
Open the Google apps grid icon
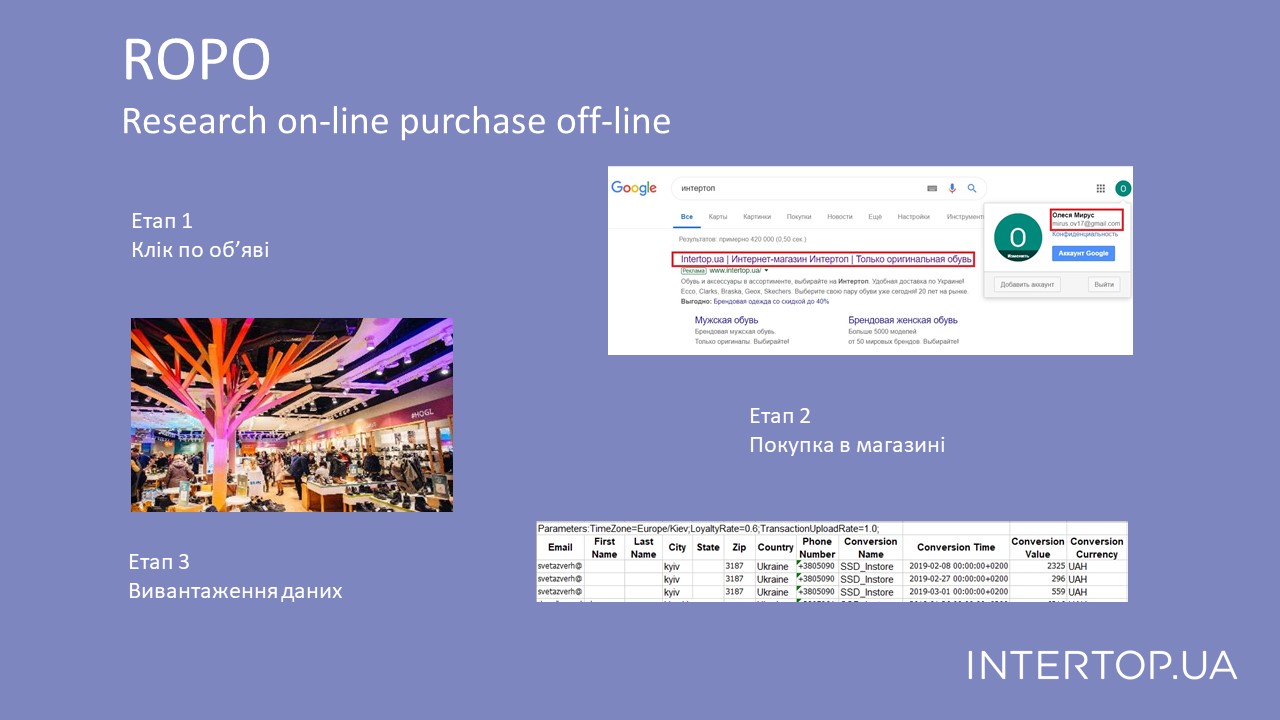1101,188
